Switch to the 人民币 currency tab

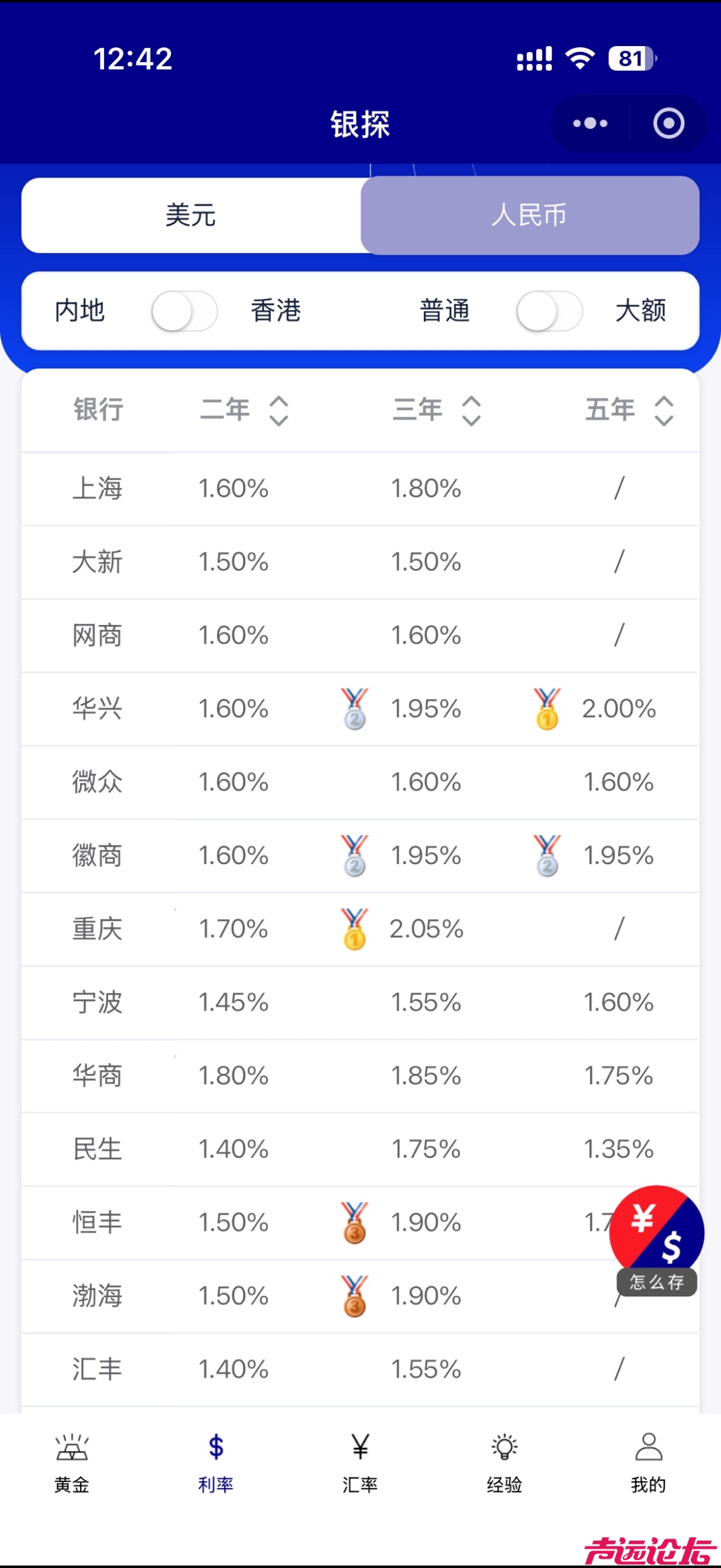pyautogui.click(x=529, y=215)
